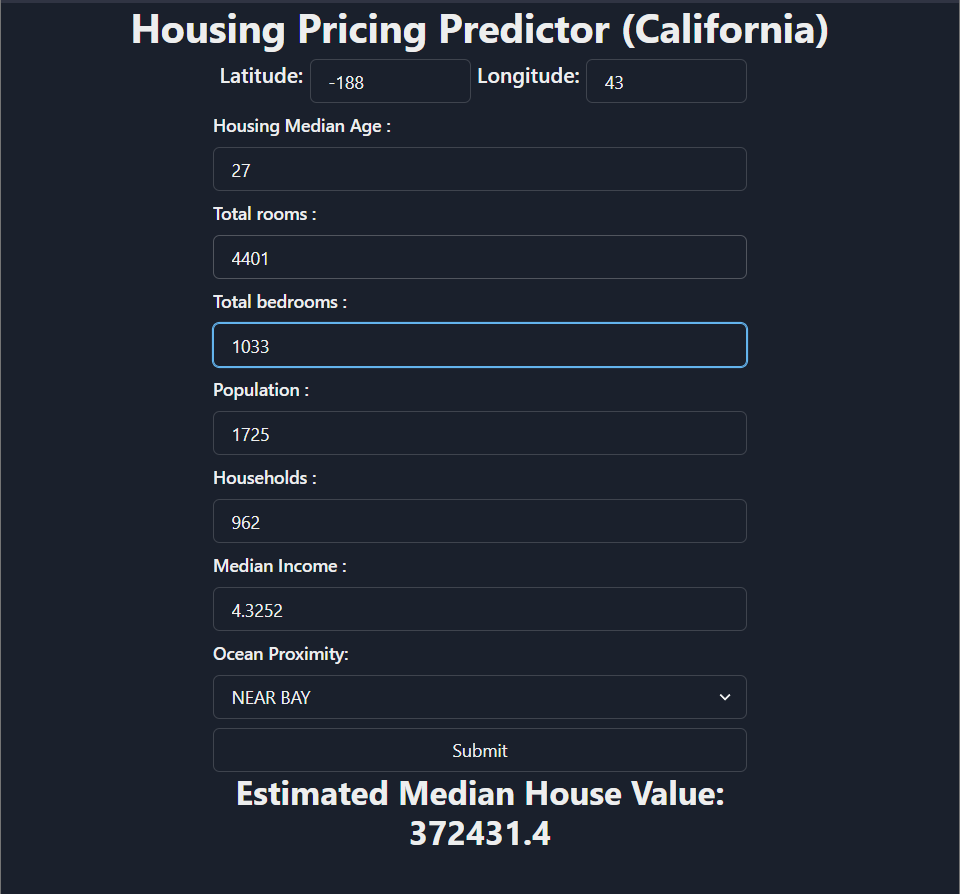Expand the Ocean Proximity NEAR BAY dropdown

point(479,697)
